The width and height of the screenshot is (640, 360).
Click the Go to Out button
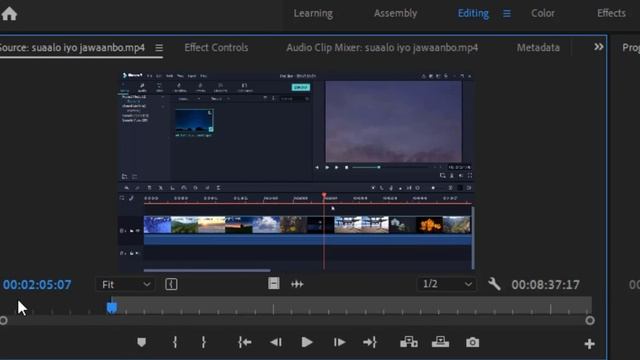click(370, 342)
